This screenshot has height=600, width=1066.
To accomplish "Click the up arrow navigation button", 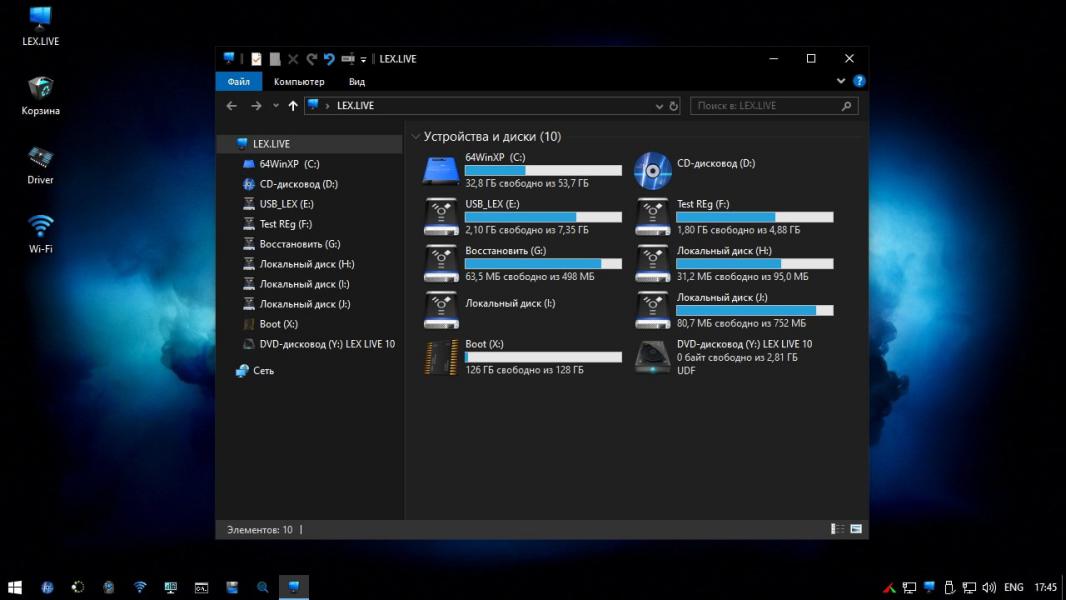I will click(293, 106).
